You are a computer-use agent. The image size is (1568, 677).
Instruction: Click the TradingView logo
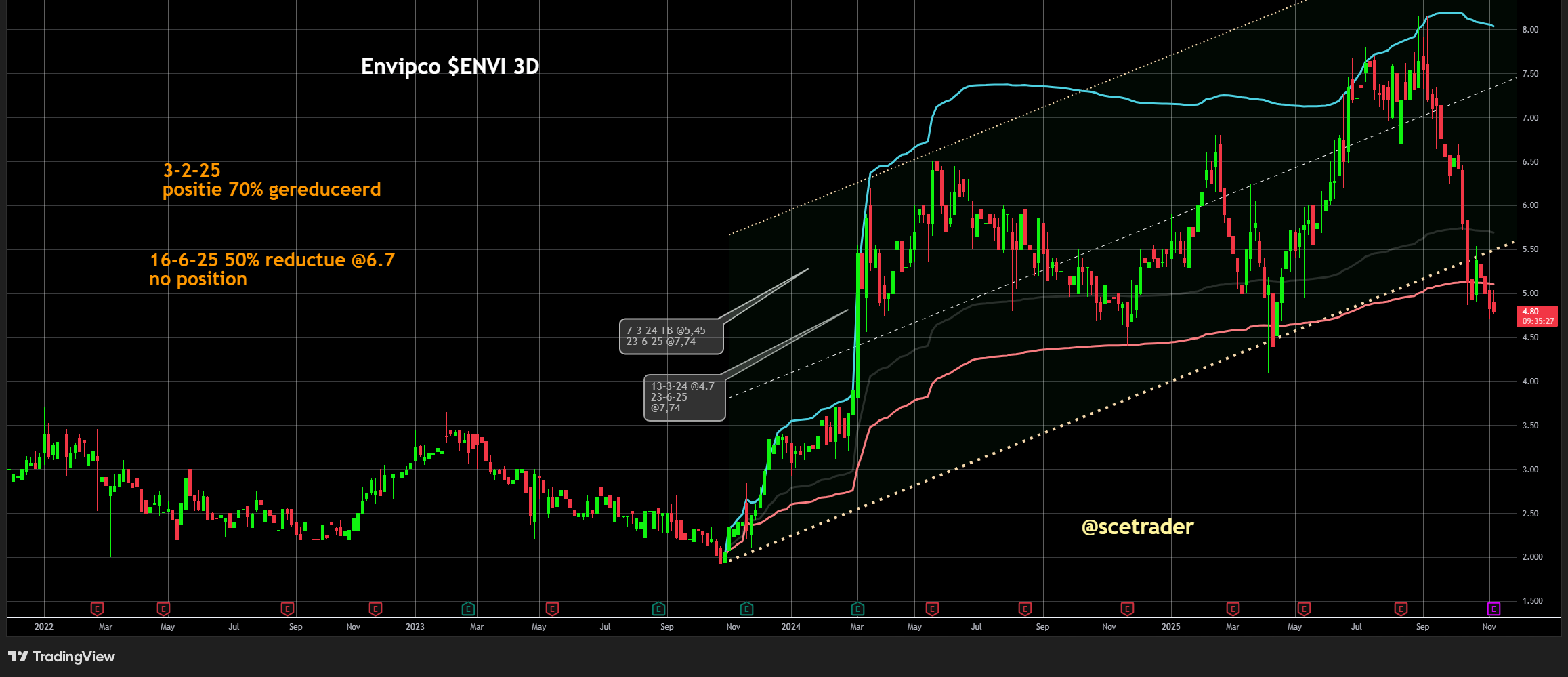(x=62, y=656)
